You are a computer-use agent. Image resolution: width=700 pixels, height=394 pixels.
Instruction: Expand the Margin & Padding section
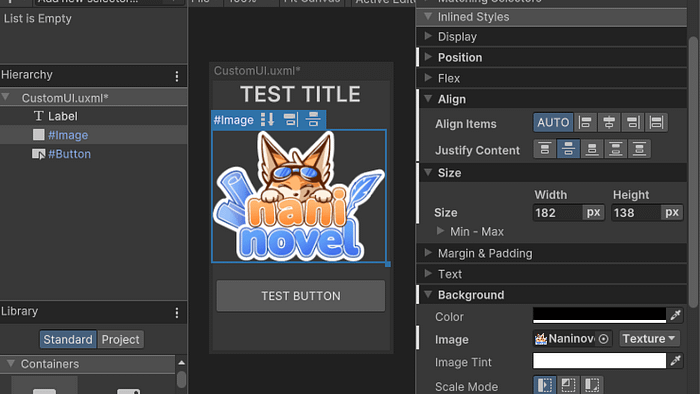[428, 253]
